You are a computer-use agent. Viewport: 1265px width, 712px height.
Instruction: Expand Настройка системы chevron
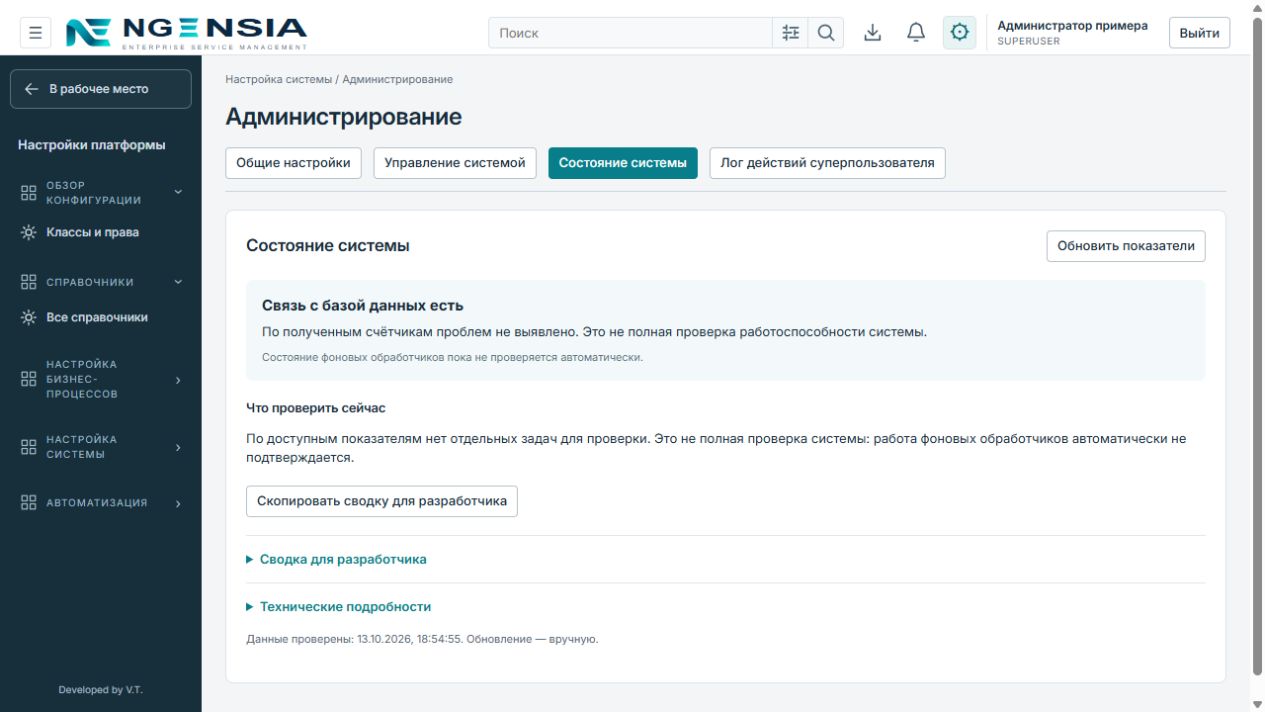[178, 447]
